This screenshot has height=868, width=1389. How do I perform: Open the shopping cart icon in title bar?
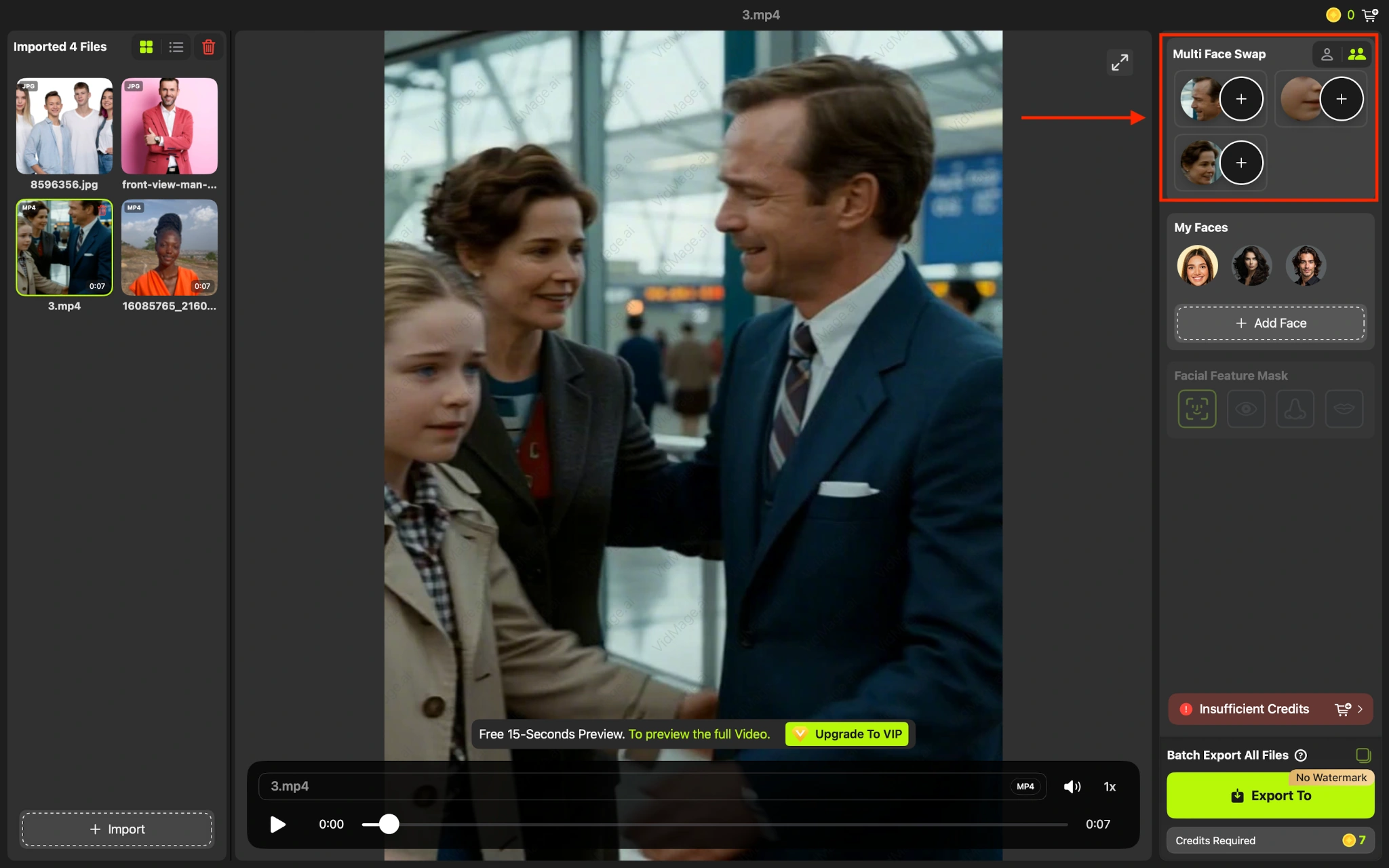pos(1370,14)
